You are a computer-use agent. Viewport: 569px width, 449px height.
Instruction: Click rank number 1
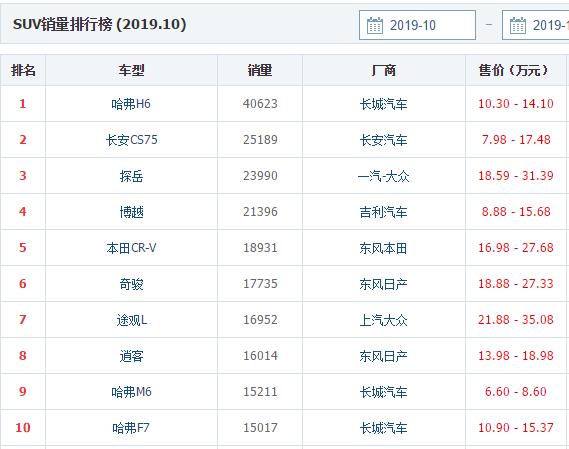click(22, 104)
